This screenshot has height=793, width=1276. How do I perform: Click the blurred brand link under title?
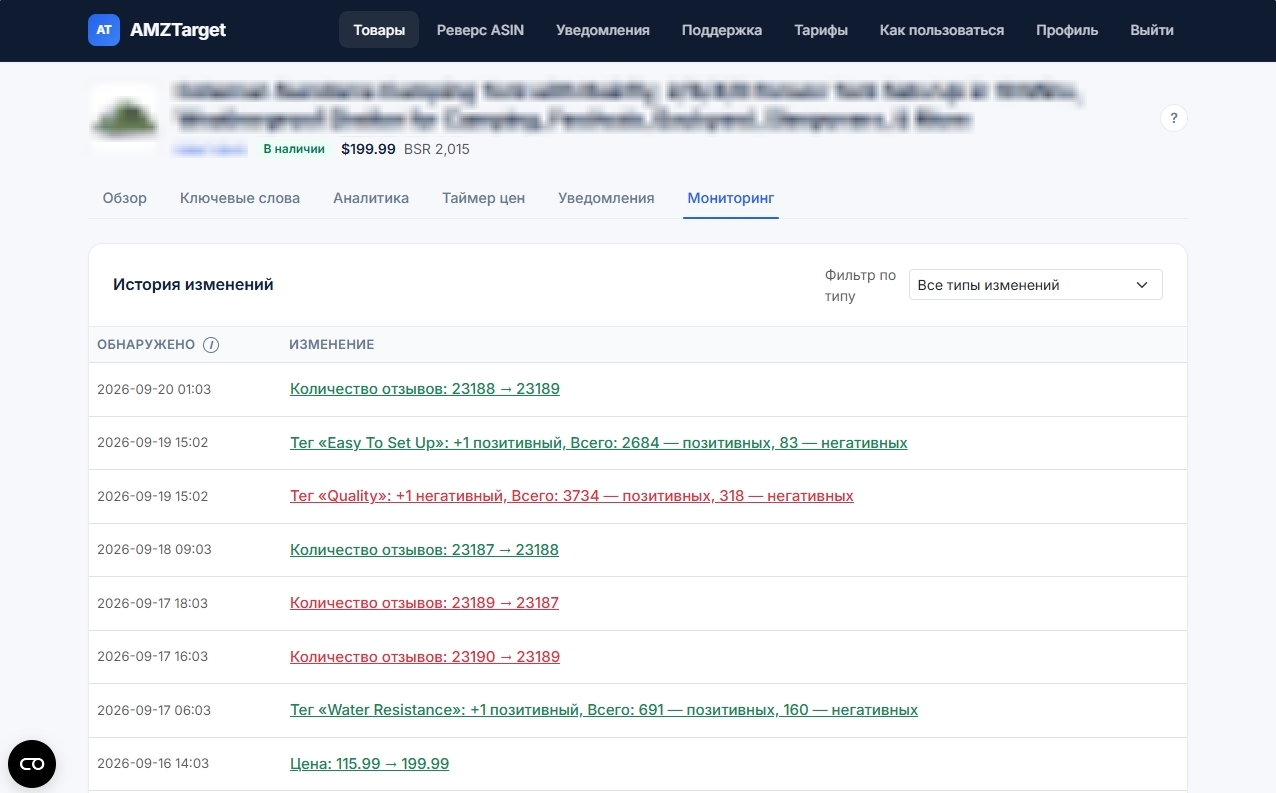[x=211, y=149]
